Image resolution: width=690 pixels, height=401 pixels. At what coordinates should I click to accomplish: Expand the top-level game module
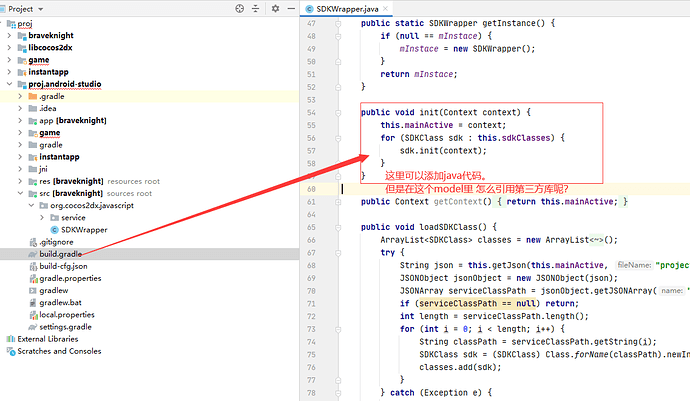point(9,60)
